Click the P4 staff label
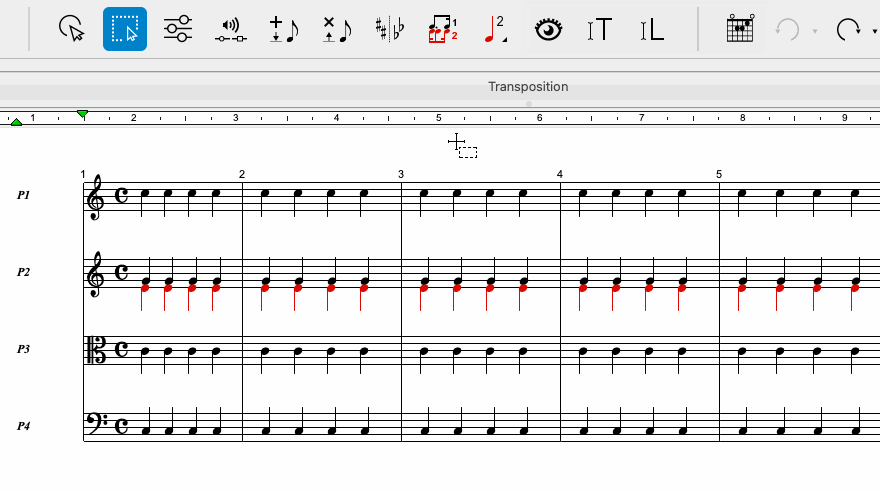This screenshot has height=492, width=880. click(x=23, y=426)
